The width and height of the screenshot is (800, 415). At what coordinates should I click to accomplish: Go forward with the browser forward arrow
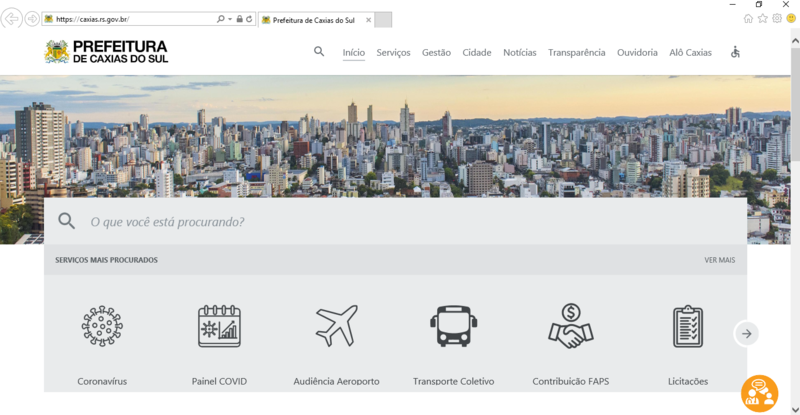32,19
